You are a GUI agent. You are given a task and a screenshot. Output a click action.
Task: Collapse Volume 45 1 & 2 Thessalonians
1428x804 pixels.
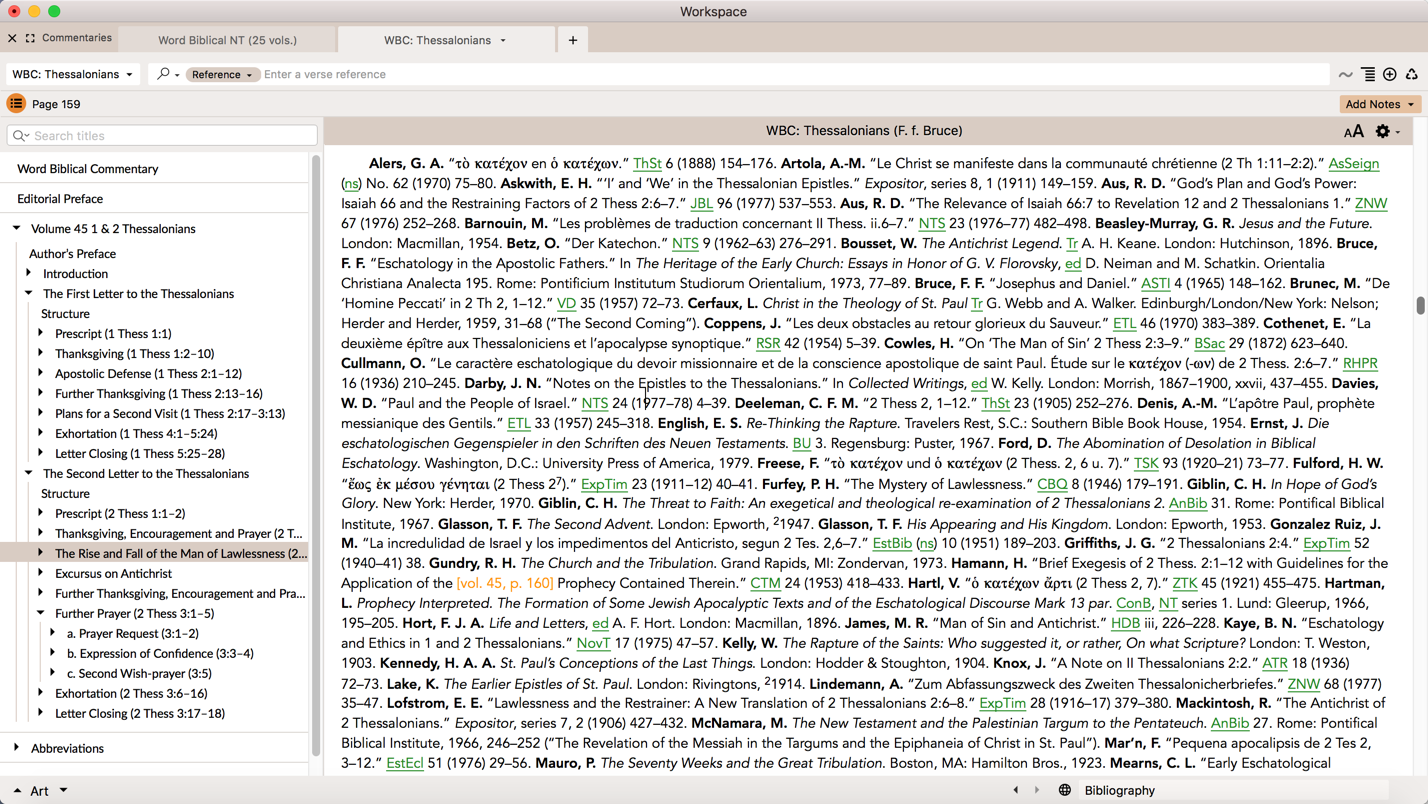click(17, 228)
